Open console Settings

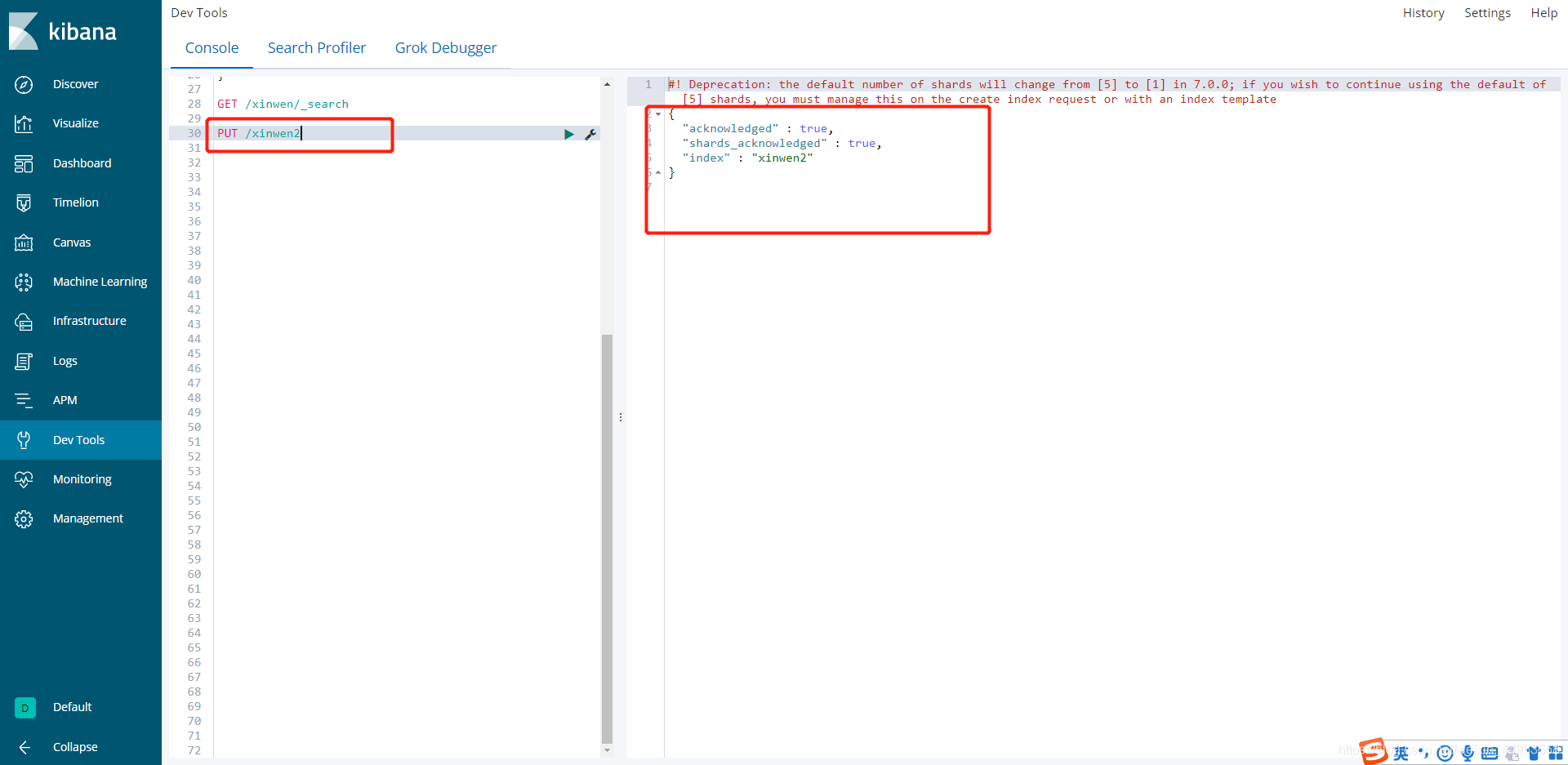coord(1487,13)
